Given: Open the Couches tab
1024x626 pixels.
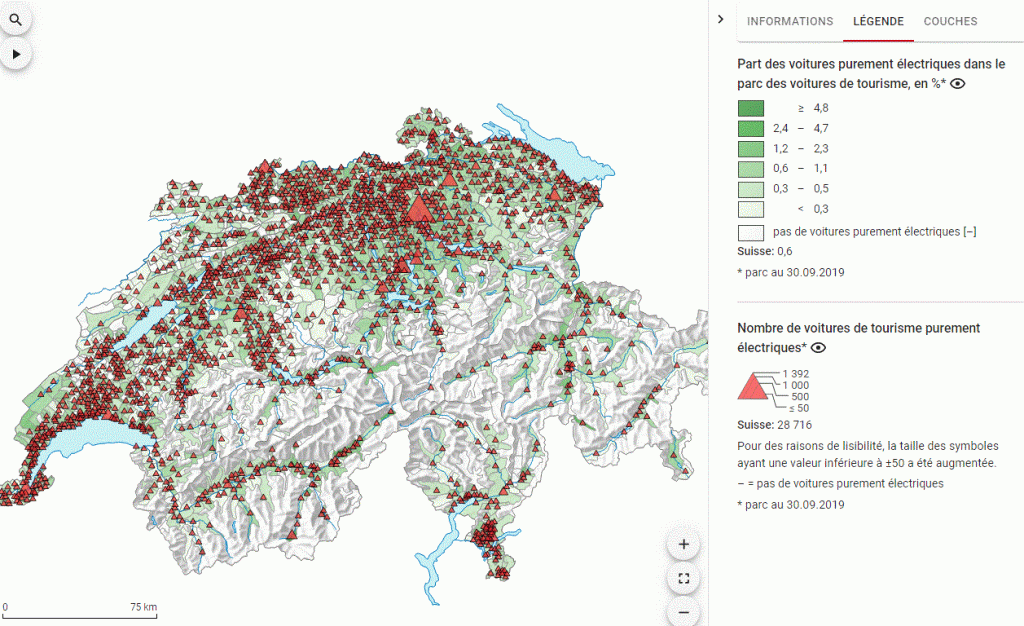Looking at the screenshot, I should pos(950,21).
